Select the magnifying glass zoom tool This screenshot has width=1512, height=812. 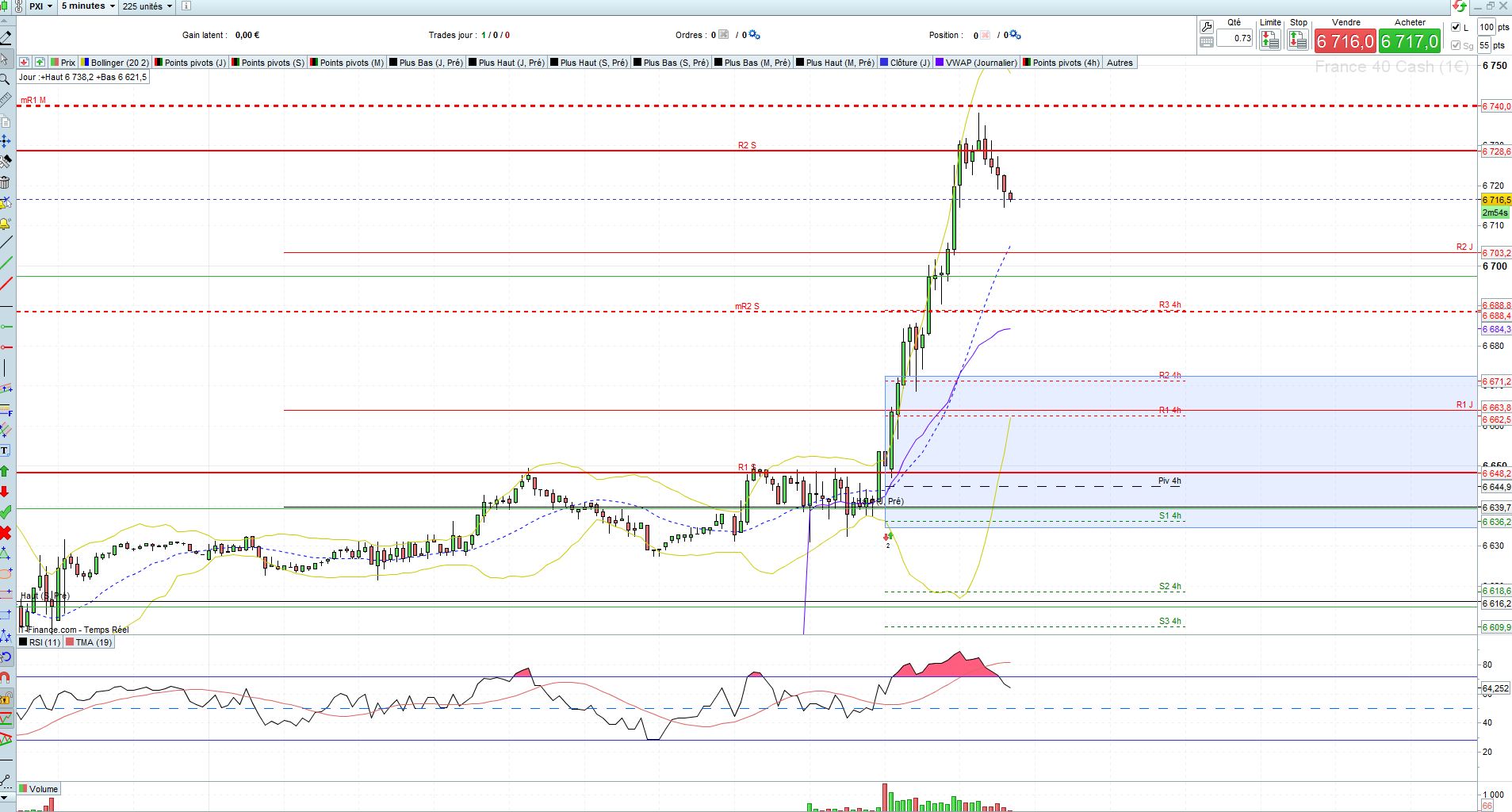pos(5,79)
